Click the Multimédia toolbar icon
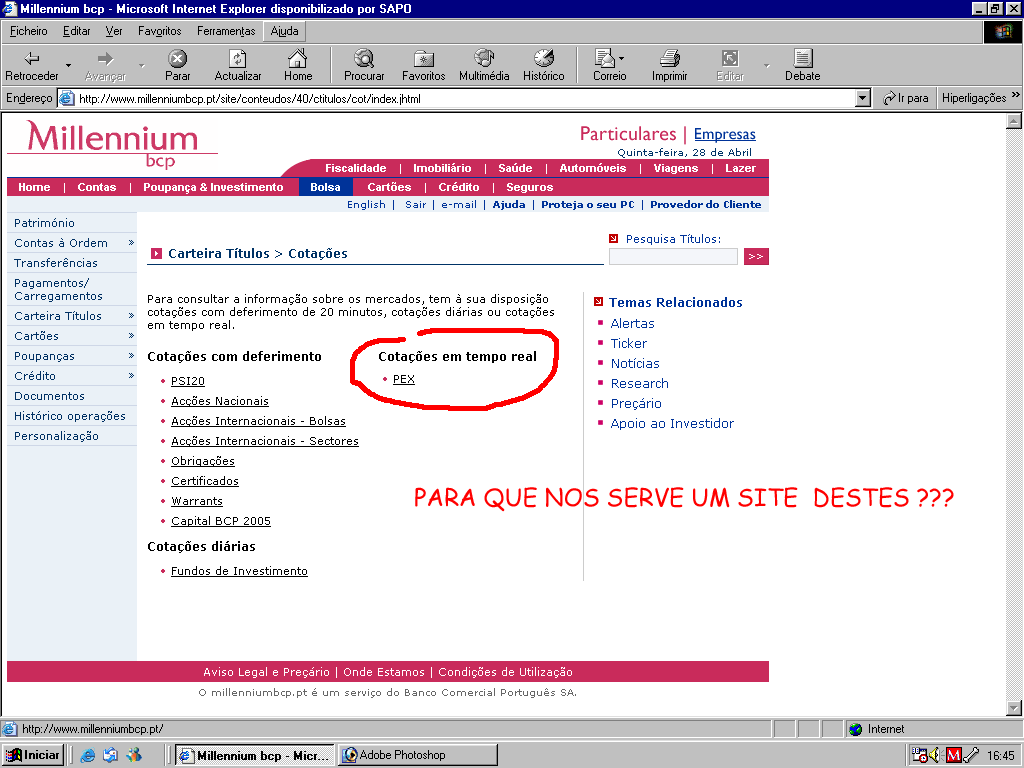The image size is (1024, 768). point(484,64)
